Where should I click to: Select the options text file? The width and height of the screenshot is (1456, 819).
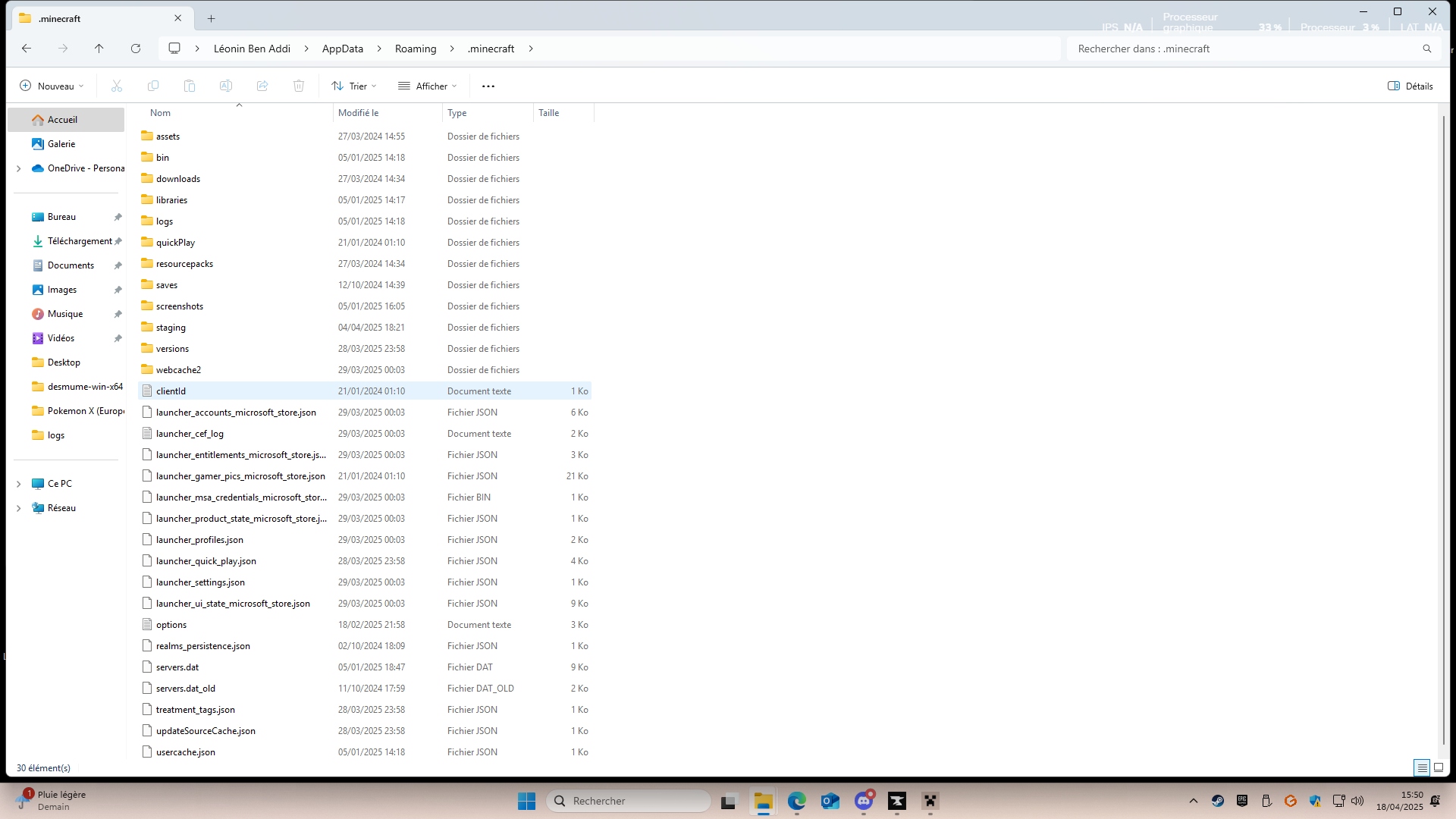coord(365,625)
